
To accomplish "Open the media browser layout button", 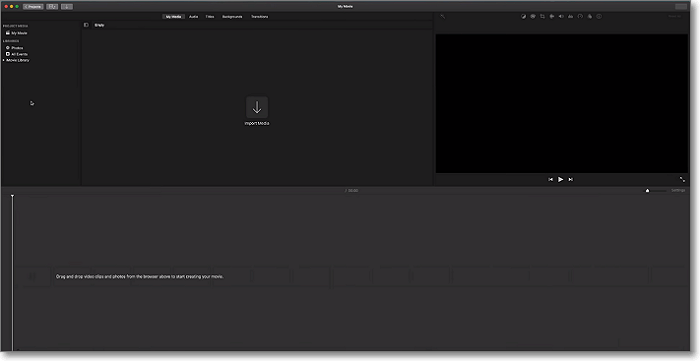I will coord(52,7).
